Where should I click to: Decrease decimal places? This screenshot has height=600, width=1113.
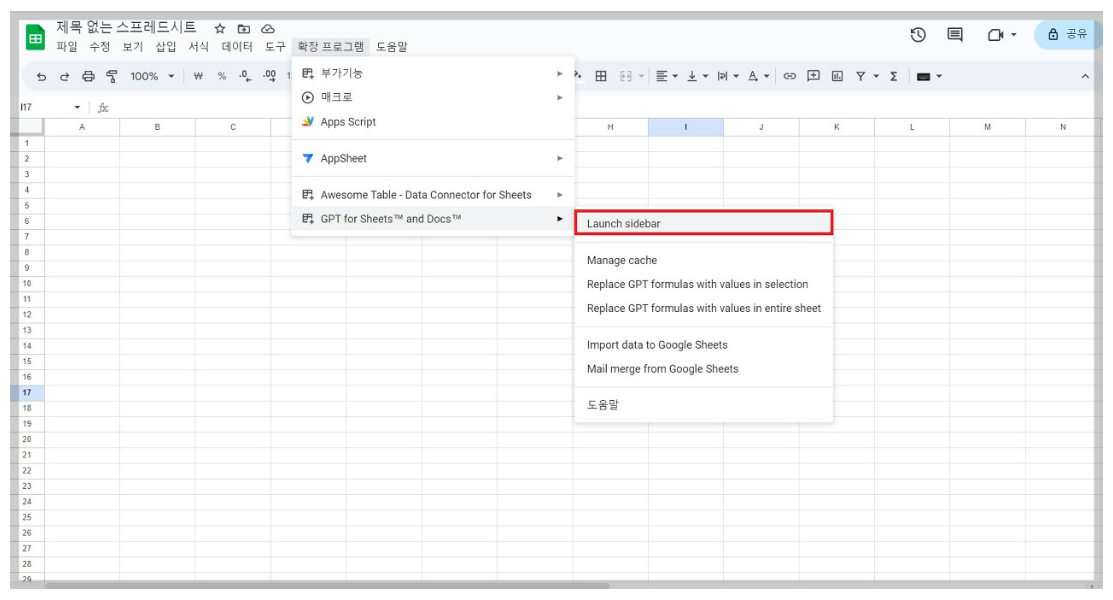245,76
